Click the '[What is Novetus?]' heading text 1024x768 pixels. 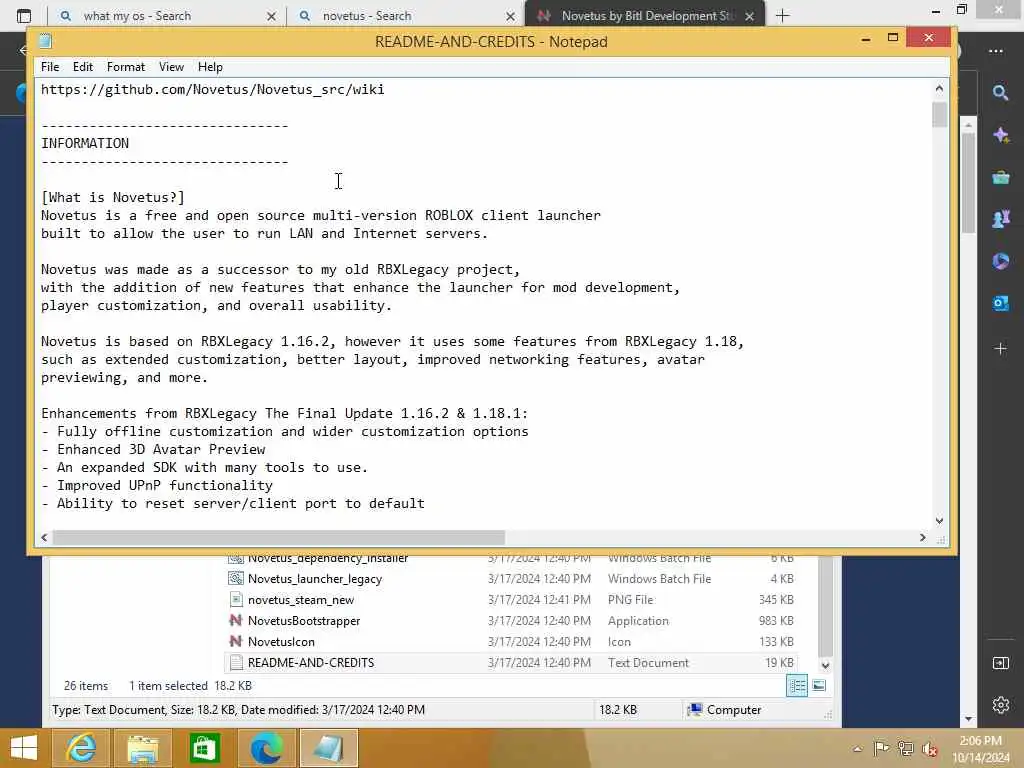point(112,197)
